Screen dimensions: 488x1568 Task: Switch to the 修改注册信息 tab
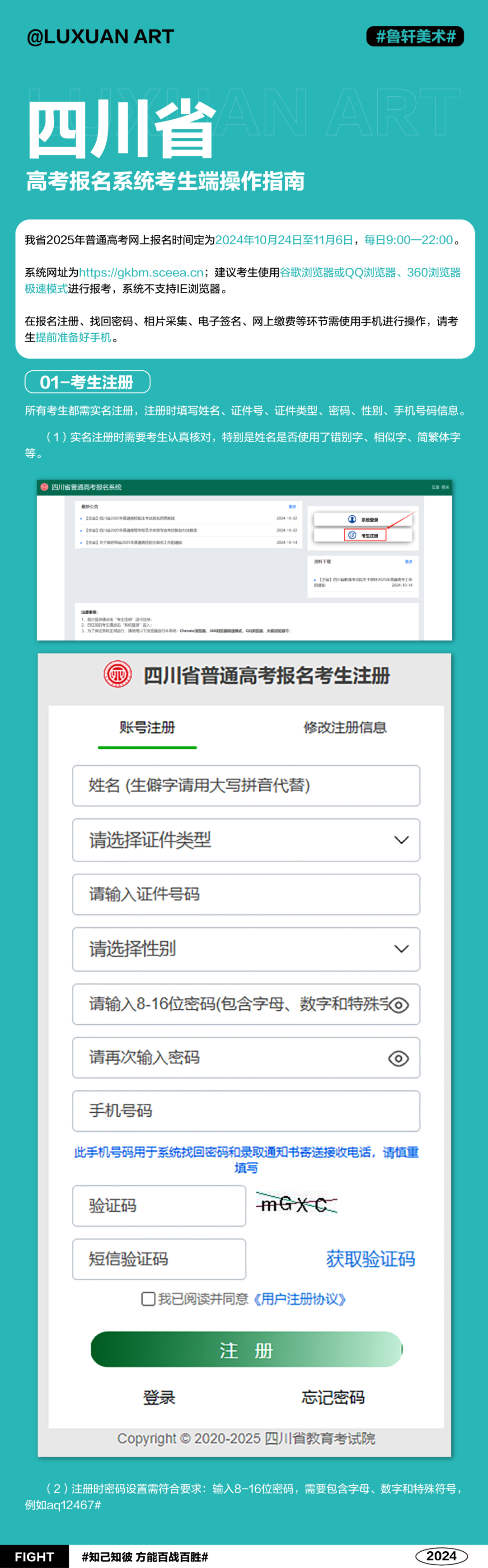click(x=345, y=728)
